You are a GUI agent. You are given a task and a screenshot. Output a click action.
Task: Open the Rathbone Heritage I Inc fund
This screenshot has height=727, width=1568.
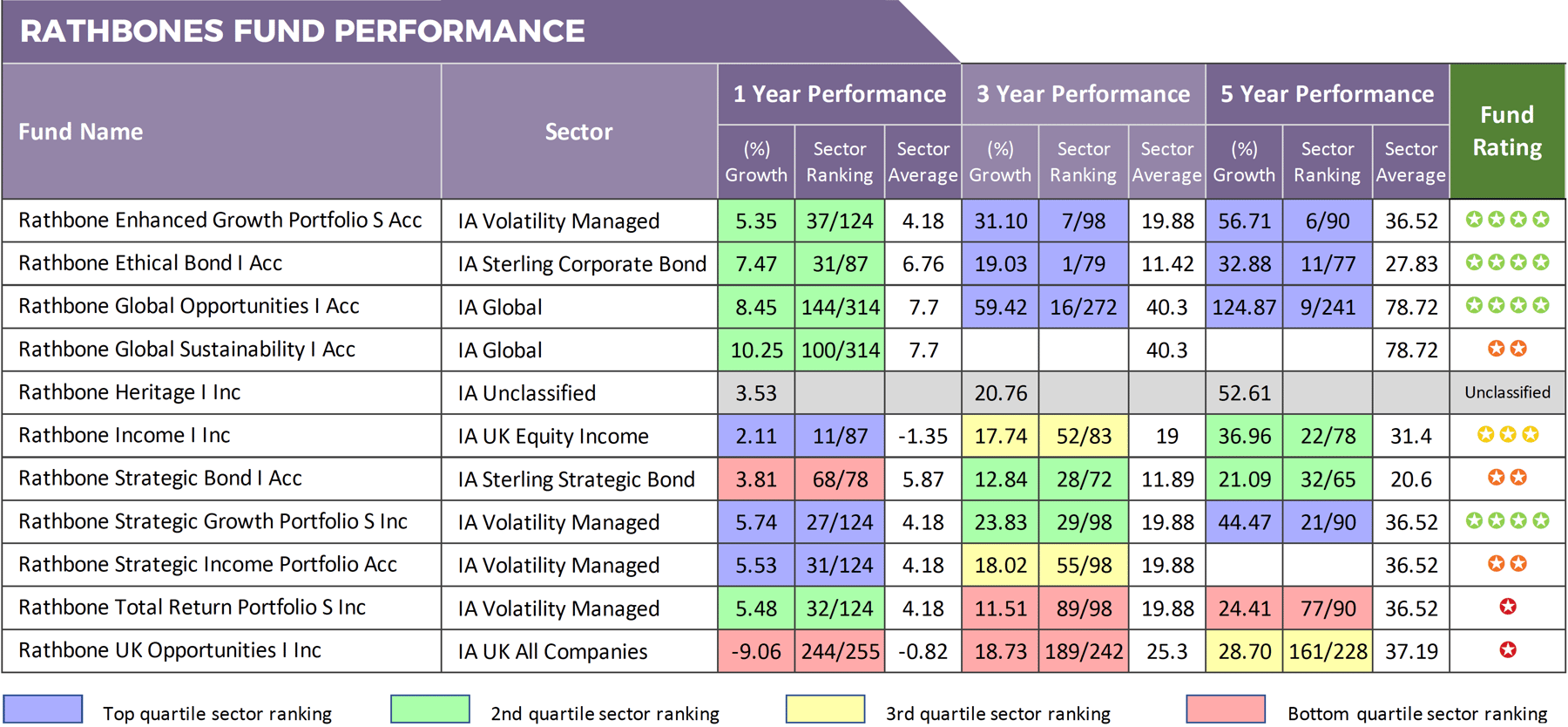coord(130,392)
